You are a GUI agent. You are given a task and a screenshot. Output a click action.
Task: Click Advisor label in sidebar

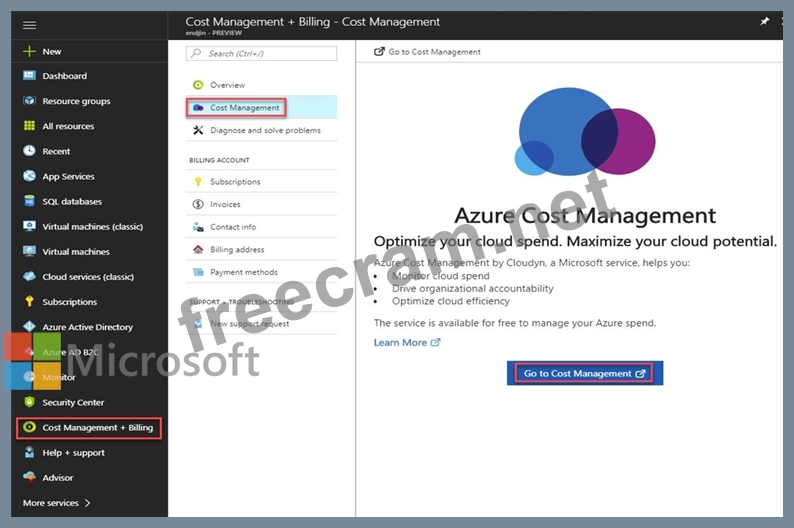click(x=58, y=477)
